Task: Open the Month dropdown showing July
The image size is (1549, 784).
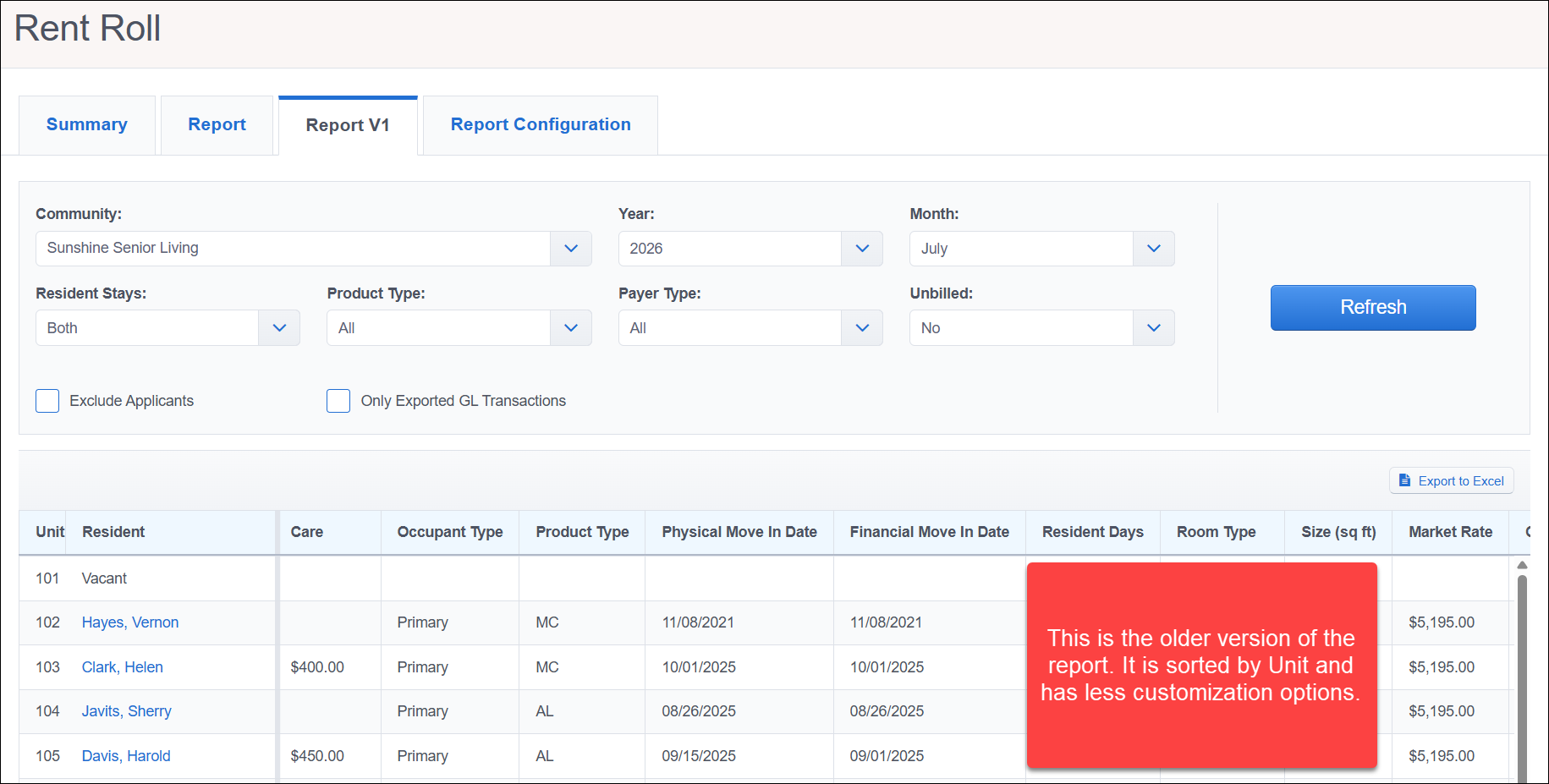Action: (1041, 249)
